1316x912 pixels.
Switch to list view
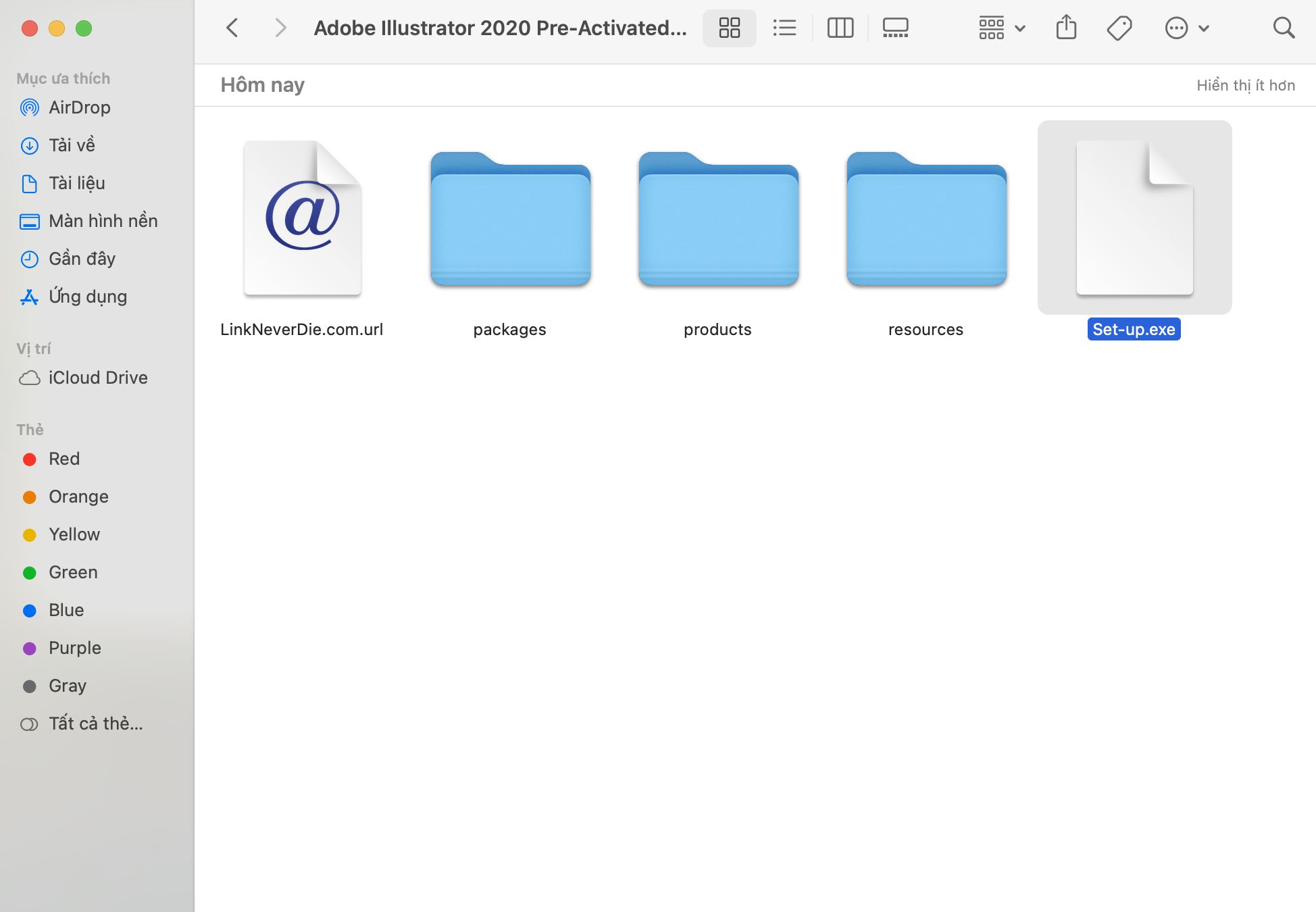[784, 28]
